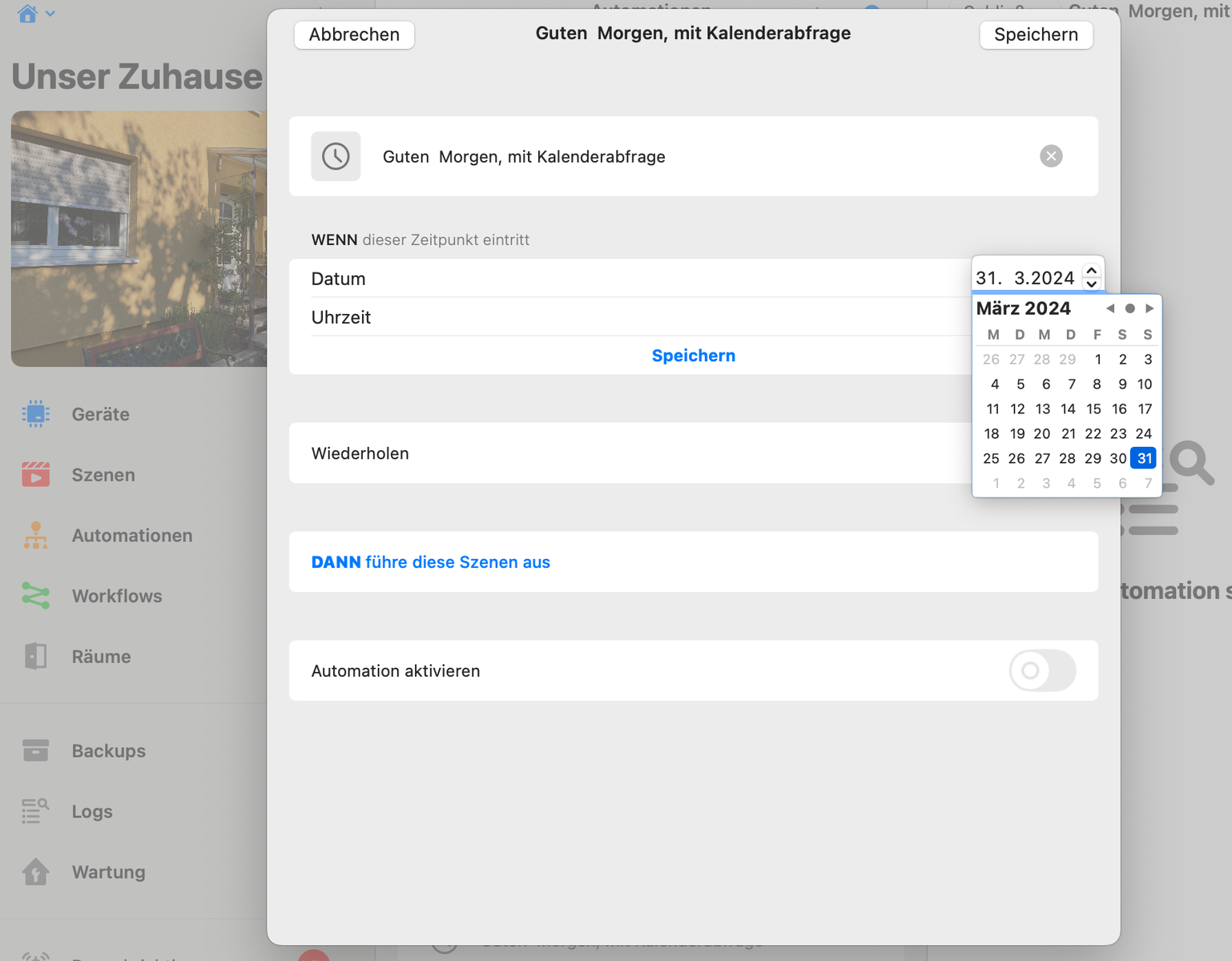This screenshot has height=961, width=1232.
Task: Jump to today using calendar dot
Action: coord(1129,308)
